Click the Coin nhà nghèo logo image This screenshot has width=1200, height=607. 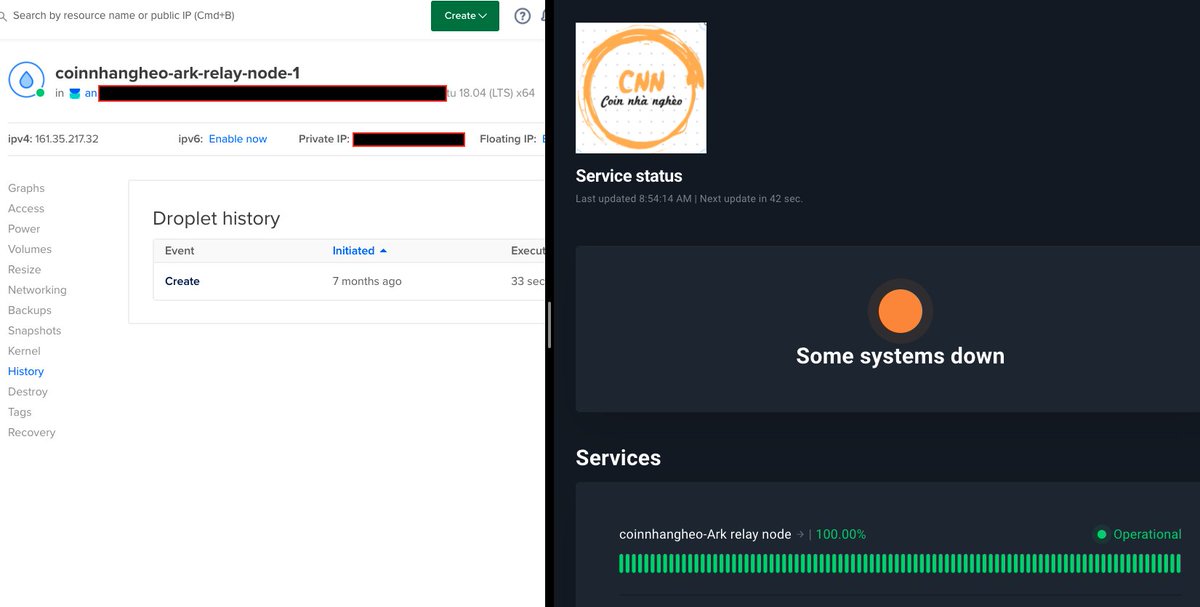pos(641,88)
